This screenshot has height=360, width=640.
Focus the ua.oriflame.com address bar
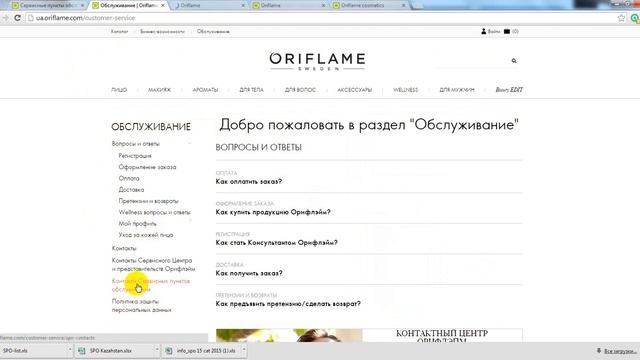318,18
